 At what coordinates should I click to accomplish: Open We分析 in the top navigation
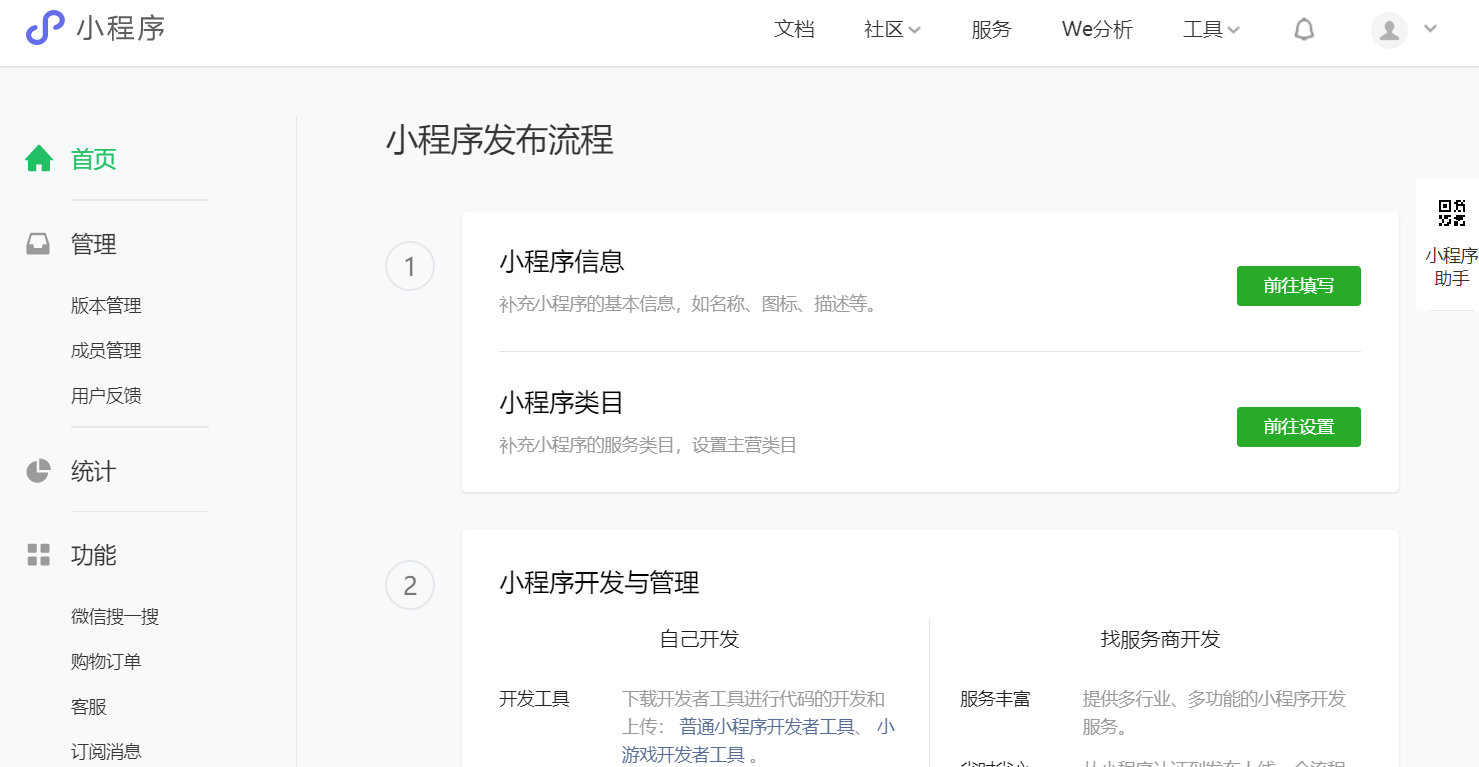click(x=1097, y=30)
